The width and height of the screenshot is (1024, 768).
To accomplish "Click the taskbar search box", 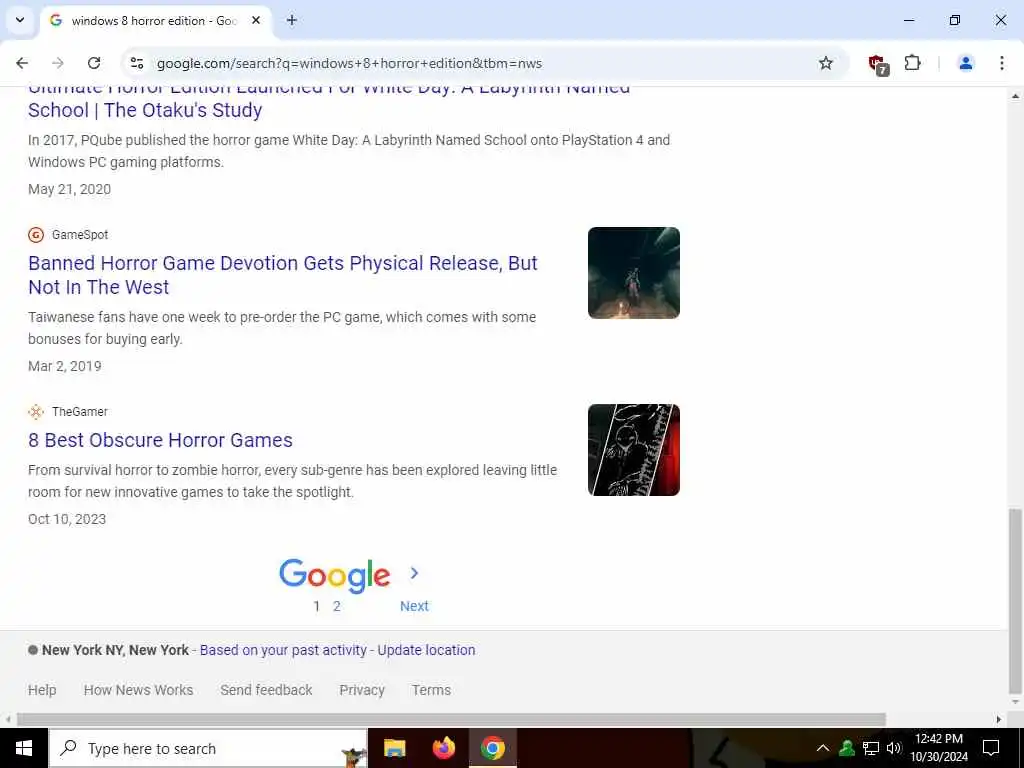I will pyautogui.click(x=208, y=748).
